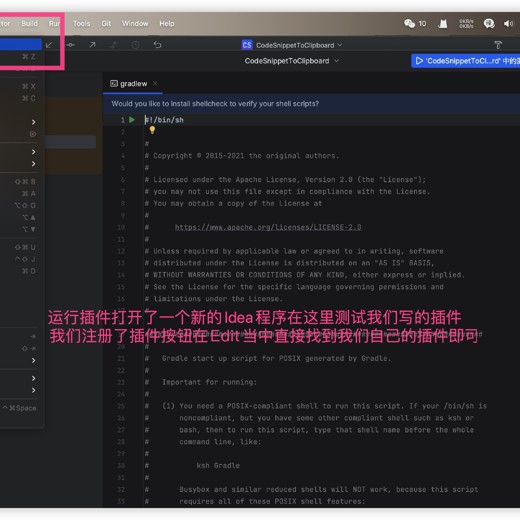Open the Build menu
Screen dimensions: 520x520
click(29, 23)
